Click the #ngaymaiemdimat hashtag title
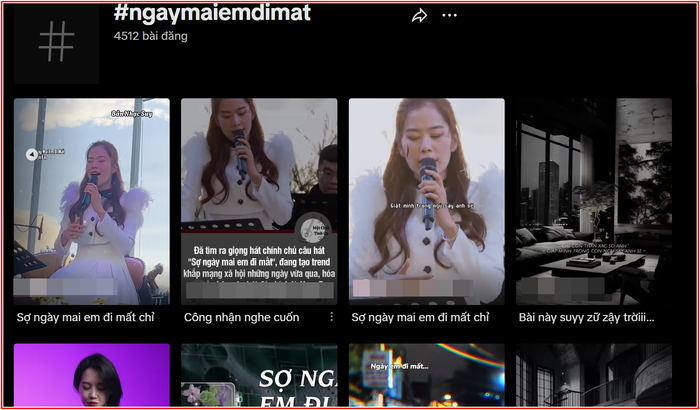 click(212, 13)
